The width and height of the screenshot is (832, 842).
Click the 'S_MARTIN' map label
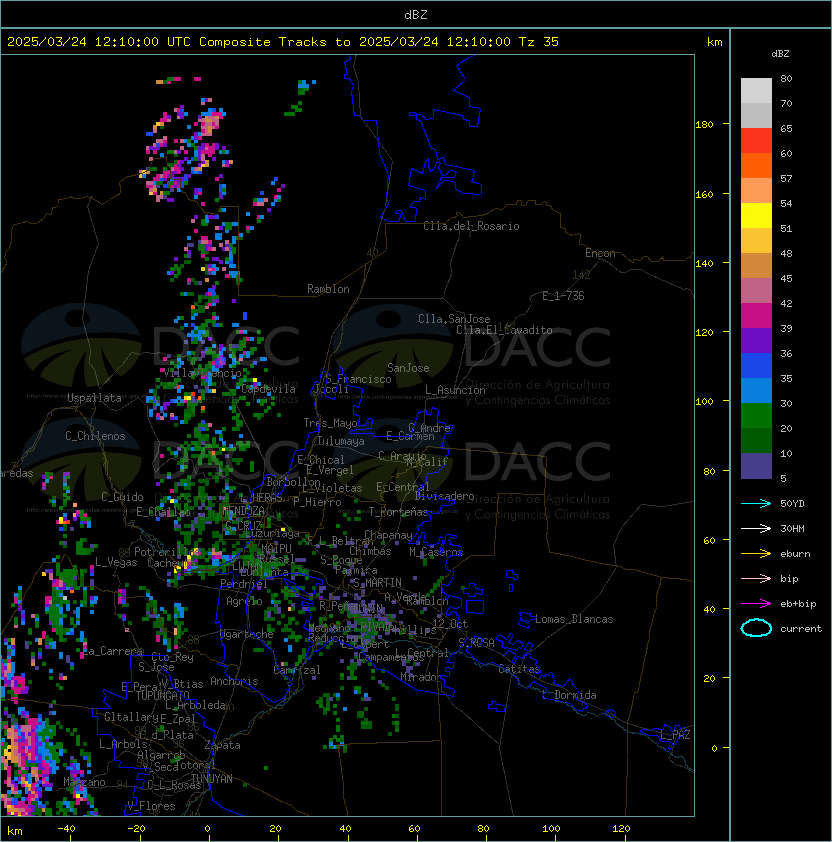click(377, 583)
